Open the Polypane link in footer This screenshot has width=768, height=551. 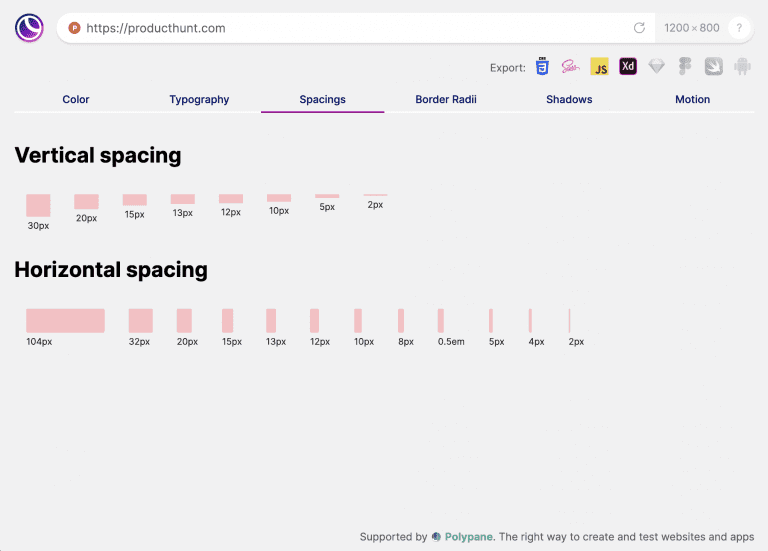[x=468, y=537]
